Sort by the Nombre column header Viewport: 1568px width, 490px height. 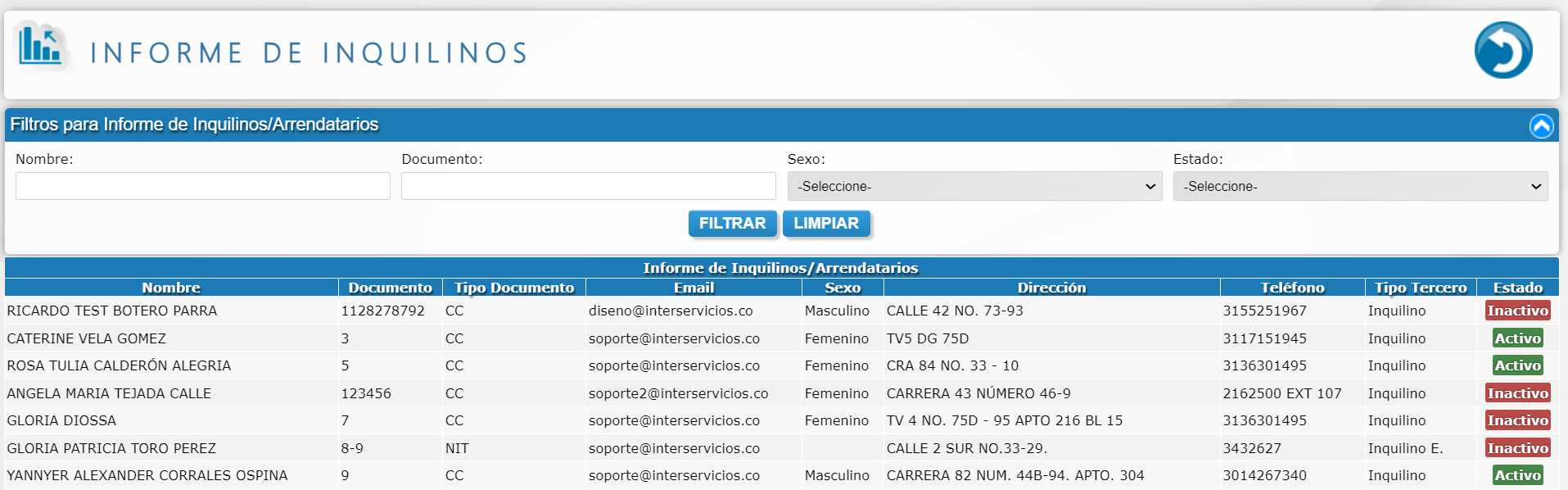pos(171,288)
